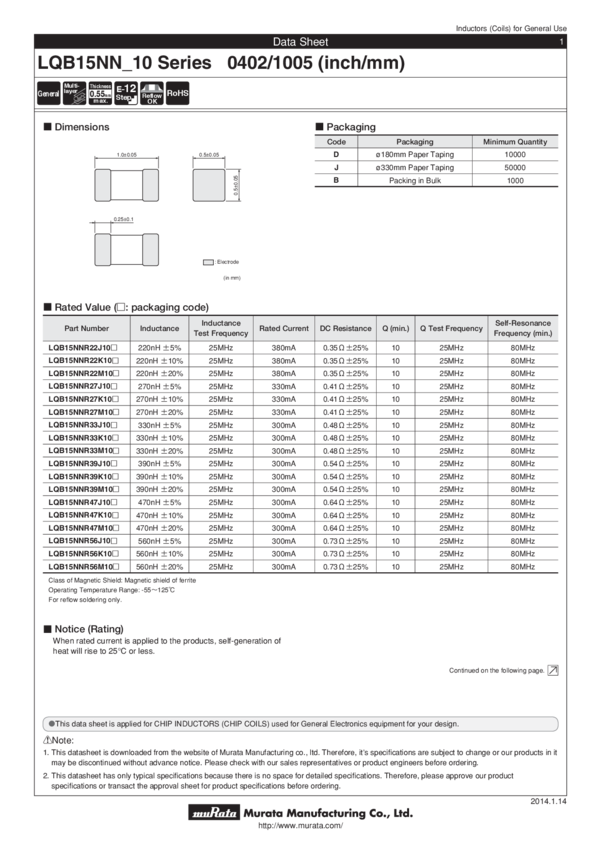
Task: Click the CHIP INDUCTORS applicability note box
Action: coord(300,724)
